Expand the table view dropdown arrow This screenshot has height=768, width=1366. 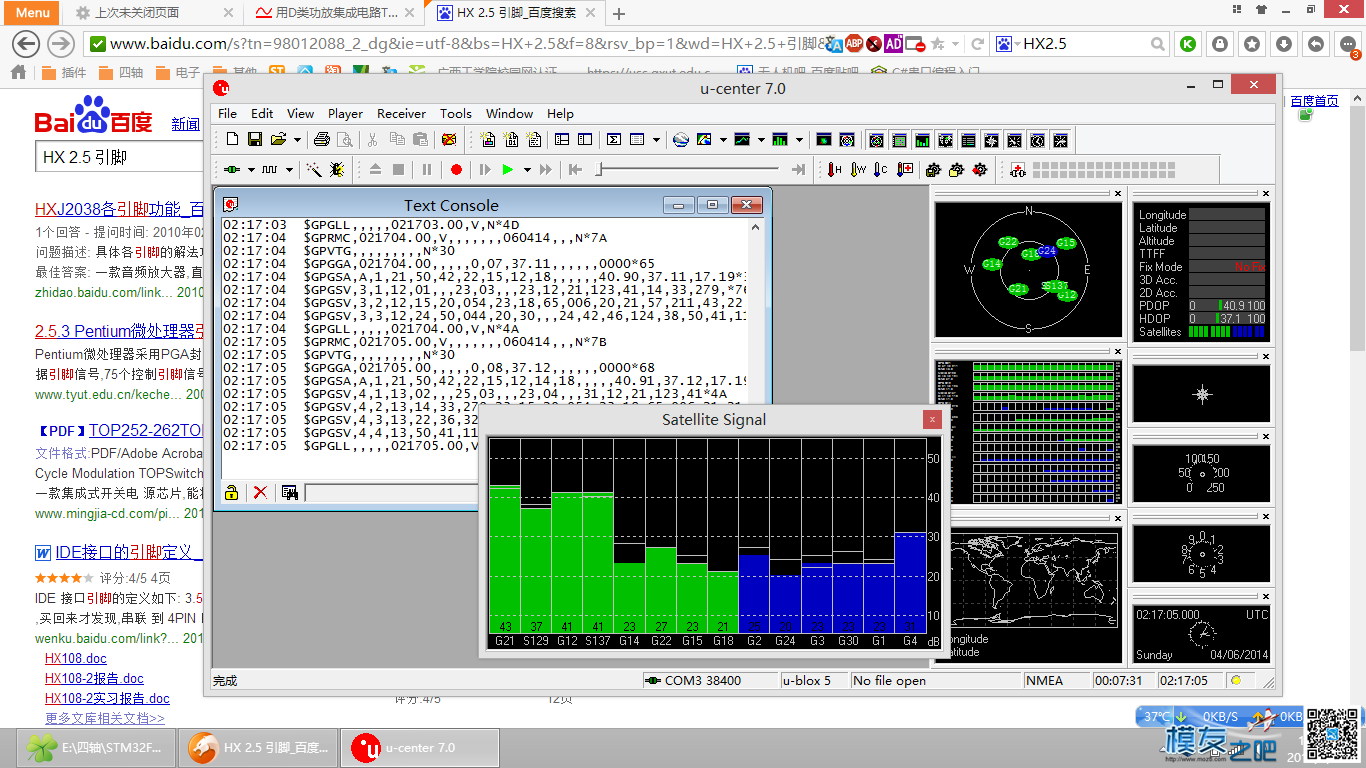[x=656, y=140]
